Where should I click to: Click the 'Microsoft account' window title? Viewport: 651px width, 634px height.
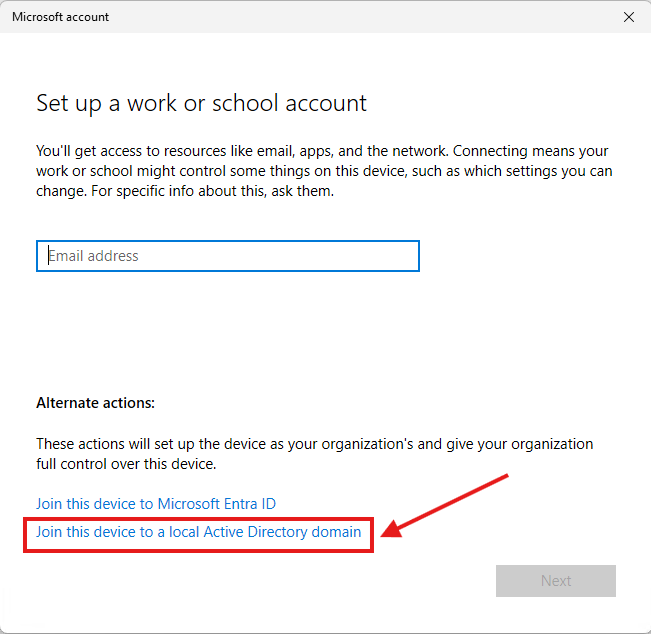click(60, 17)
